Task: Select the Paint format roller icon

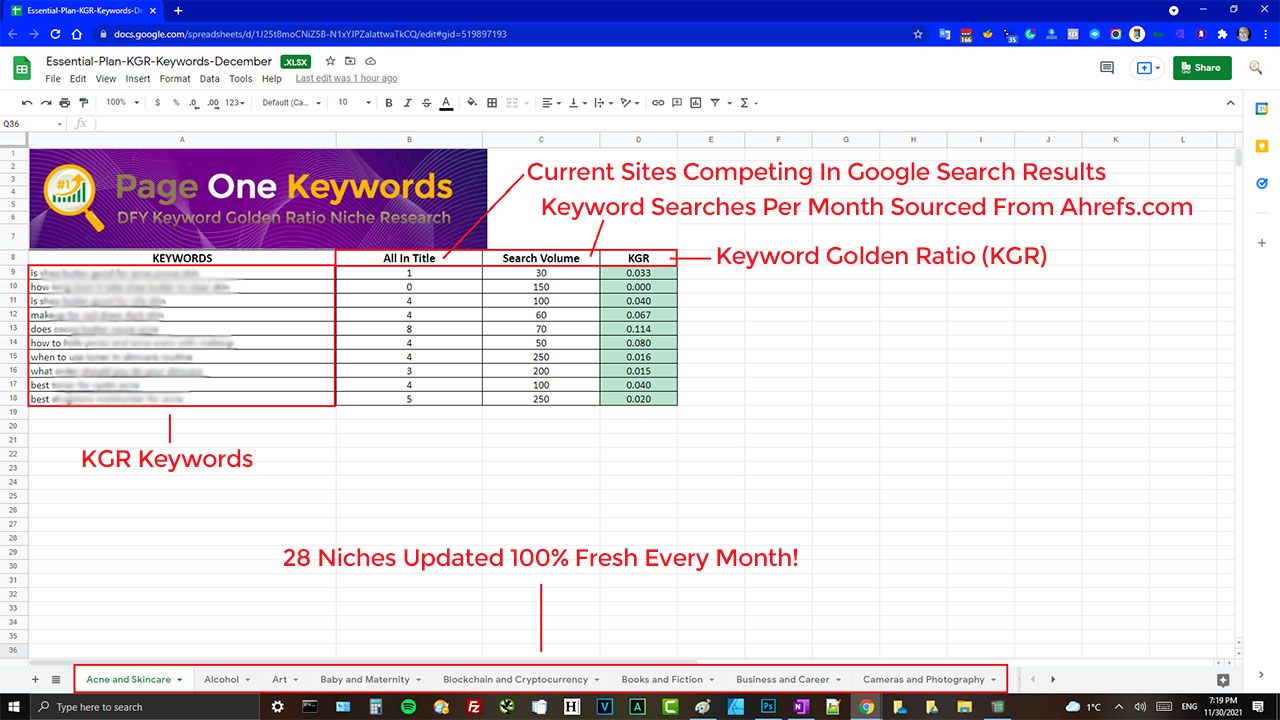Action: 83,103
